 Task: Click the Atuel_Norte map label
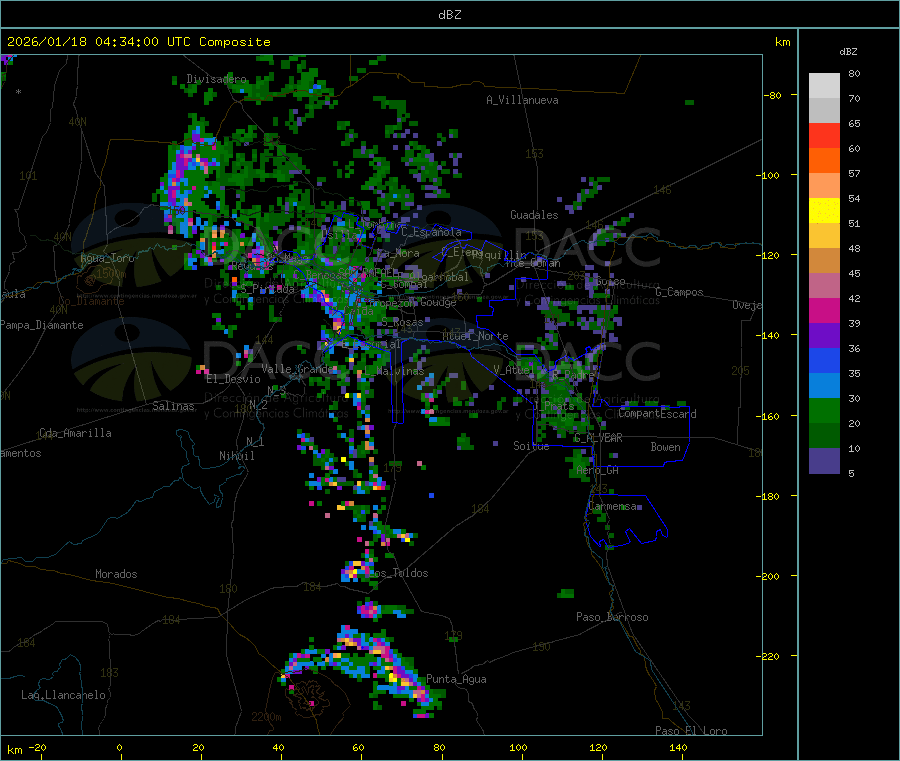(475, 336)
